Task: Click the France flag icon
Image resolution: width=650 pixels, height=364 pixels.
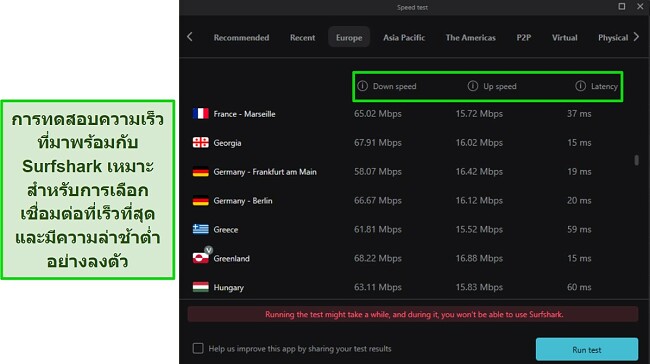Action: (201, 114)
